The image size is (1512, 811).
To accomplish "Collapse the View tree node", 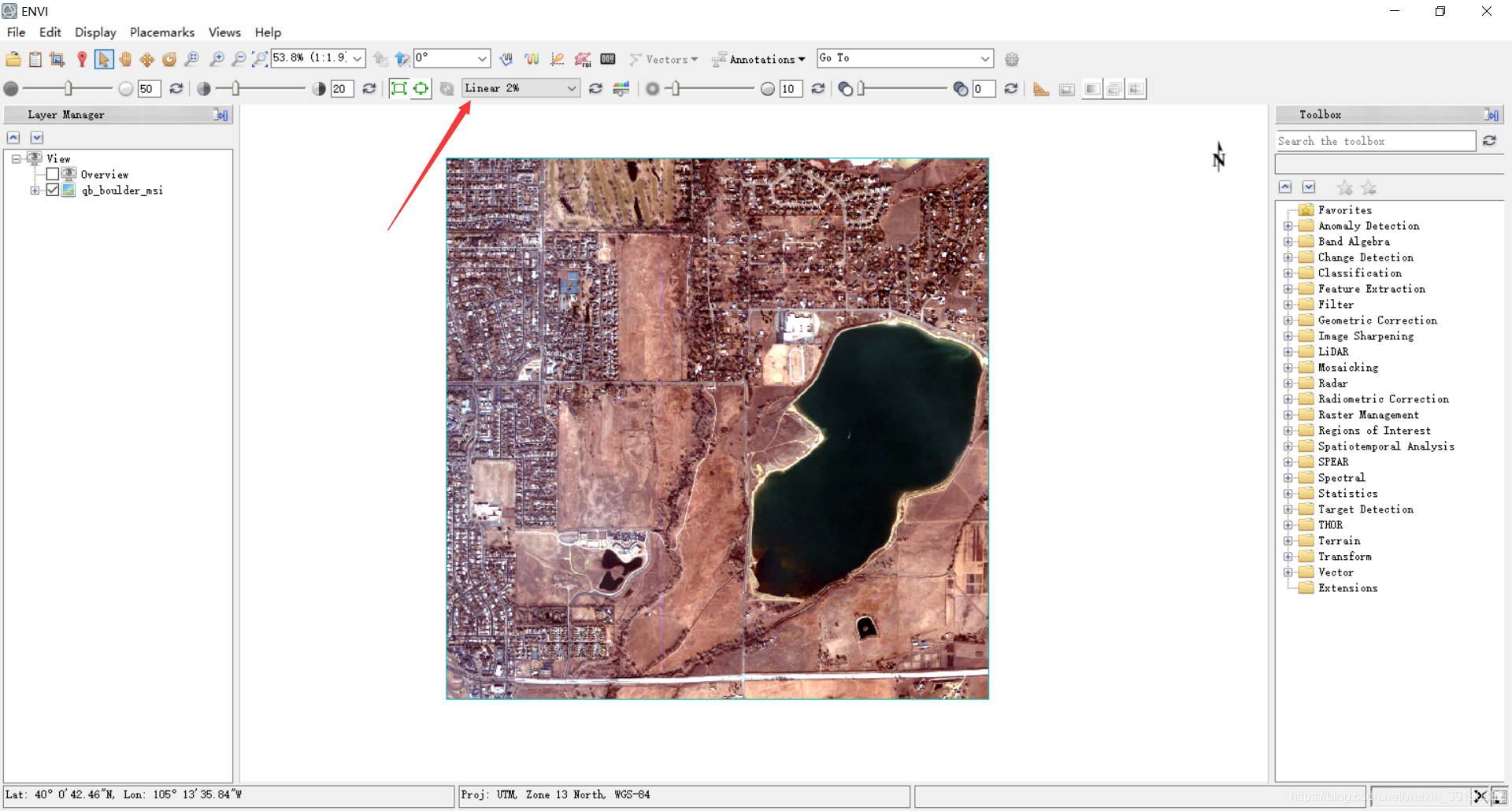I will tap(16, 159).
